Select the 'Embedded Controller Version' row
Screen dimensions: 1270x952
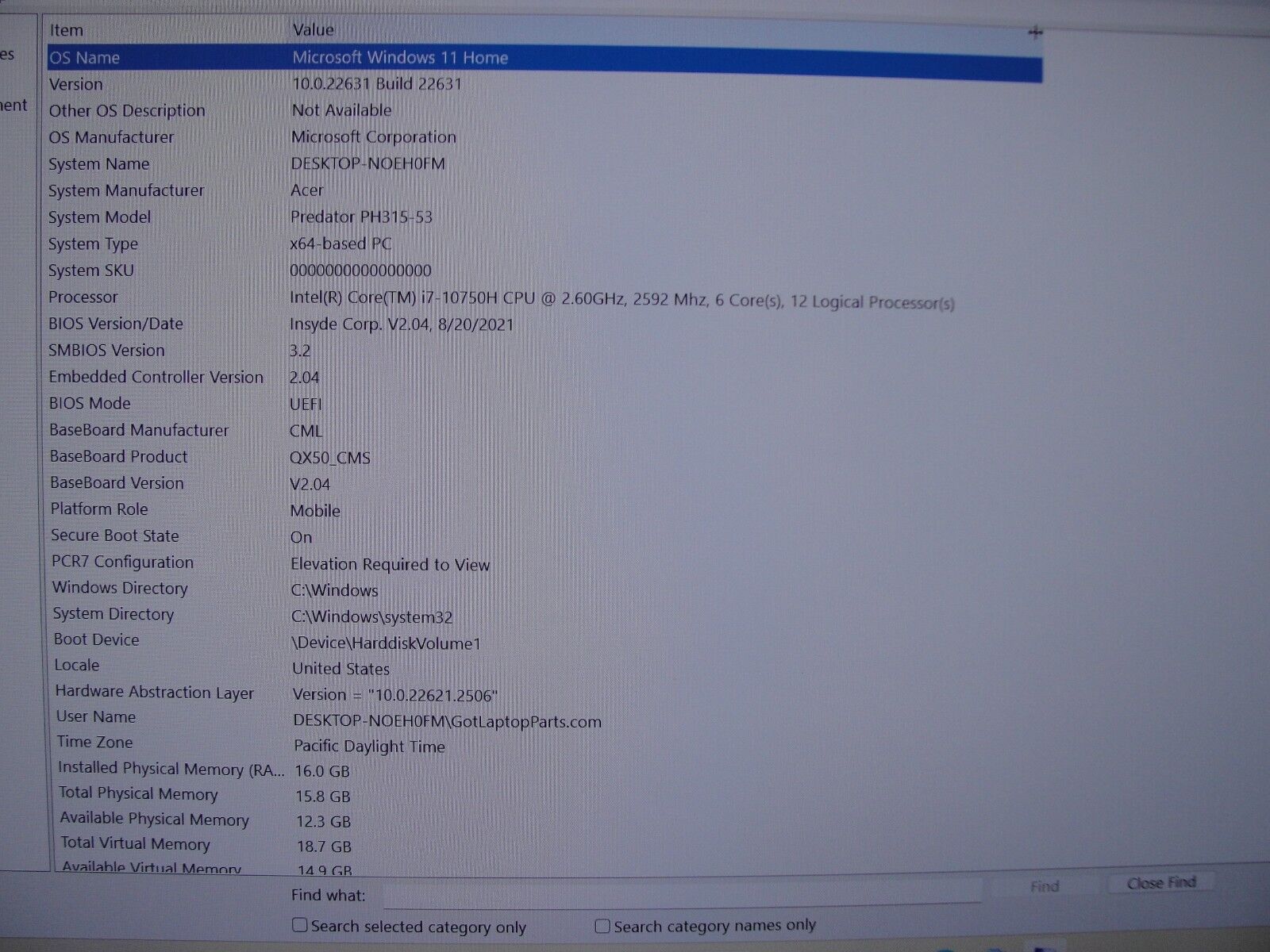click(x=545, y=377)
